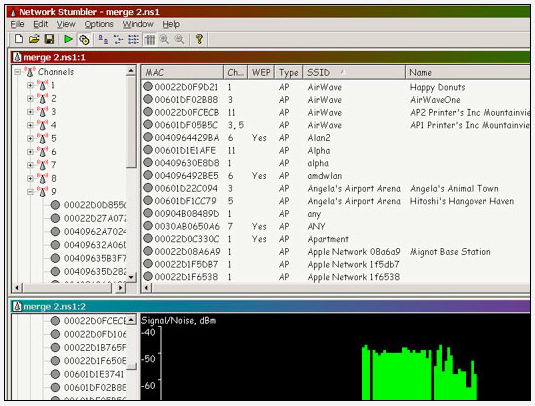The image size is (535, 406).
Task: Click the auto-configure gears icon in toolbar
Action: (84, 40)
